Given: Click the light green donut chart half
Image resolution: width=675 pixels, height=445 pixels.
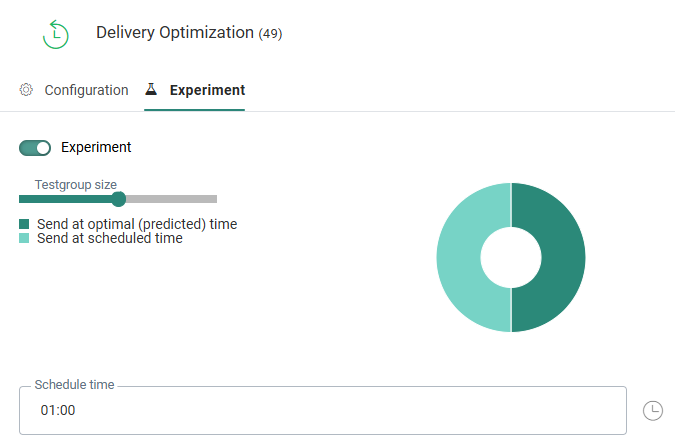Looking at the screenshot, I should point(460,258).
